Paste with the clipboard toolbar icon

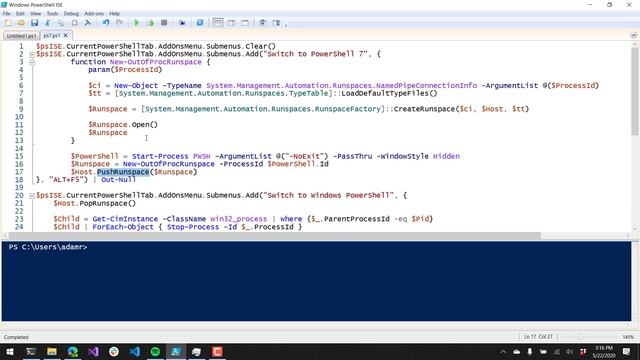(74, 23)
